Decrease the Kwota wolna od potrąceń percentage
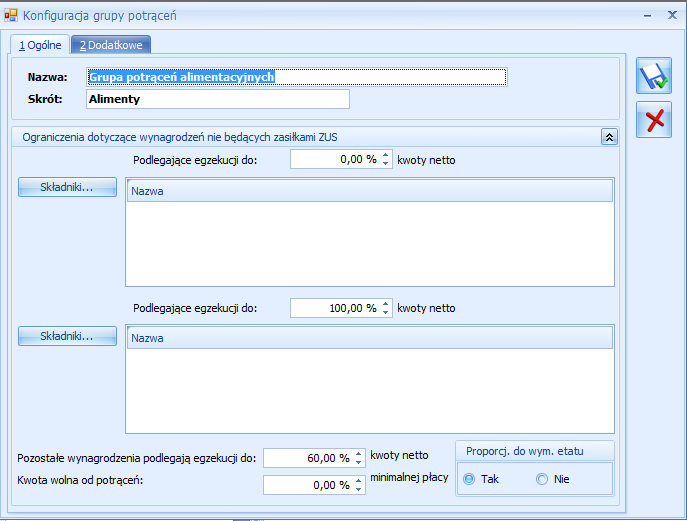Viewport: 687px width, 521px height. pos(359,489)
